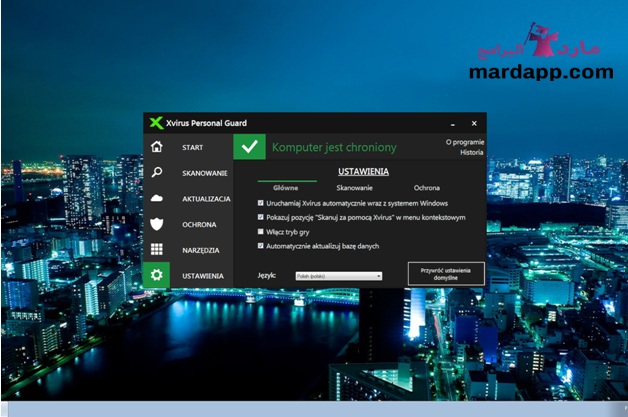This screenshot has height=417, width=628.
Task: Open the SKANOWANIE sidebar section
Action: tap(205, 173)
